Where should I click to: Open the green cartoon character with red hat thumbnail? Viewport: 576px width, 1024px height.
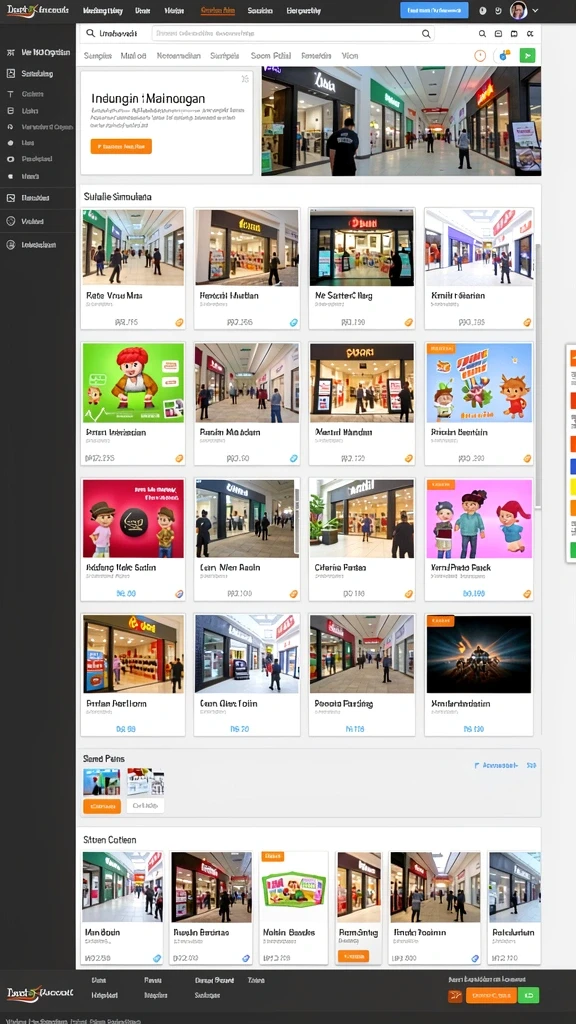[x=133, y=383]
